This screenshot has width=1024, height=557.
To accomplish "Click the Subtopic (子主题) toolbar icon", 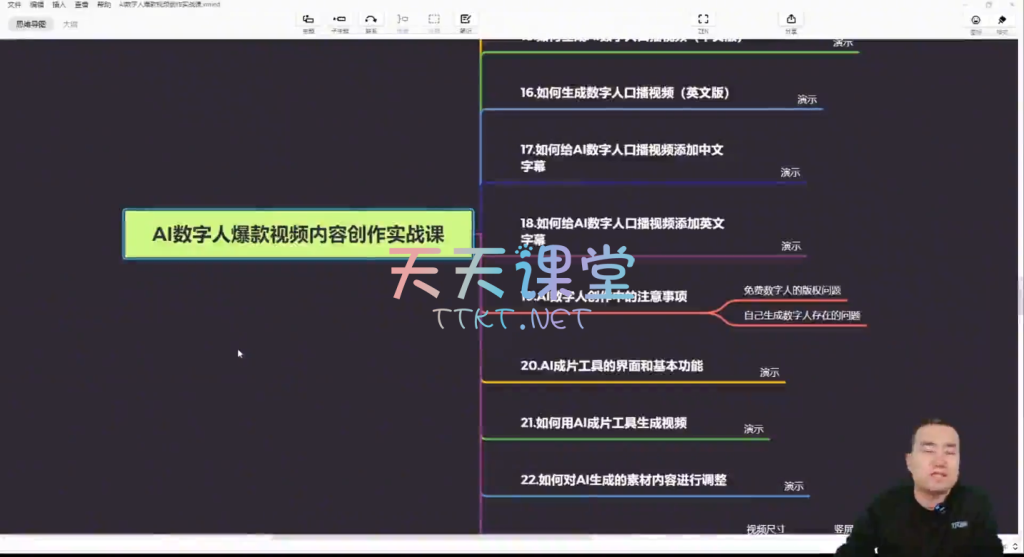I will tap(339, 20).
